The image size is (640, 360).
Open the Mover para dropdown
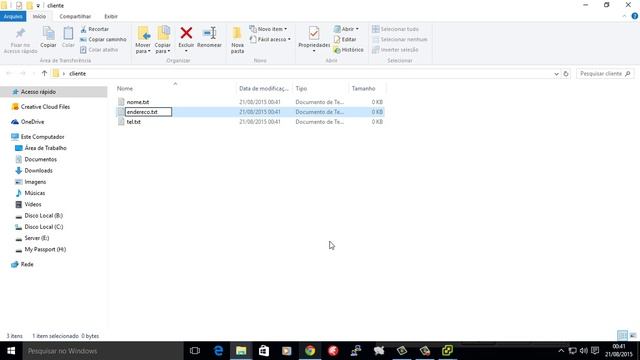(x=143, y=40)
